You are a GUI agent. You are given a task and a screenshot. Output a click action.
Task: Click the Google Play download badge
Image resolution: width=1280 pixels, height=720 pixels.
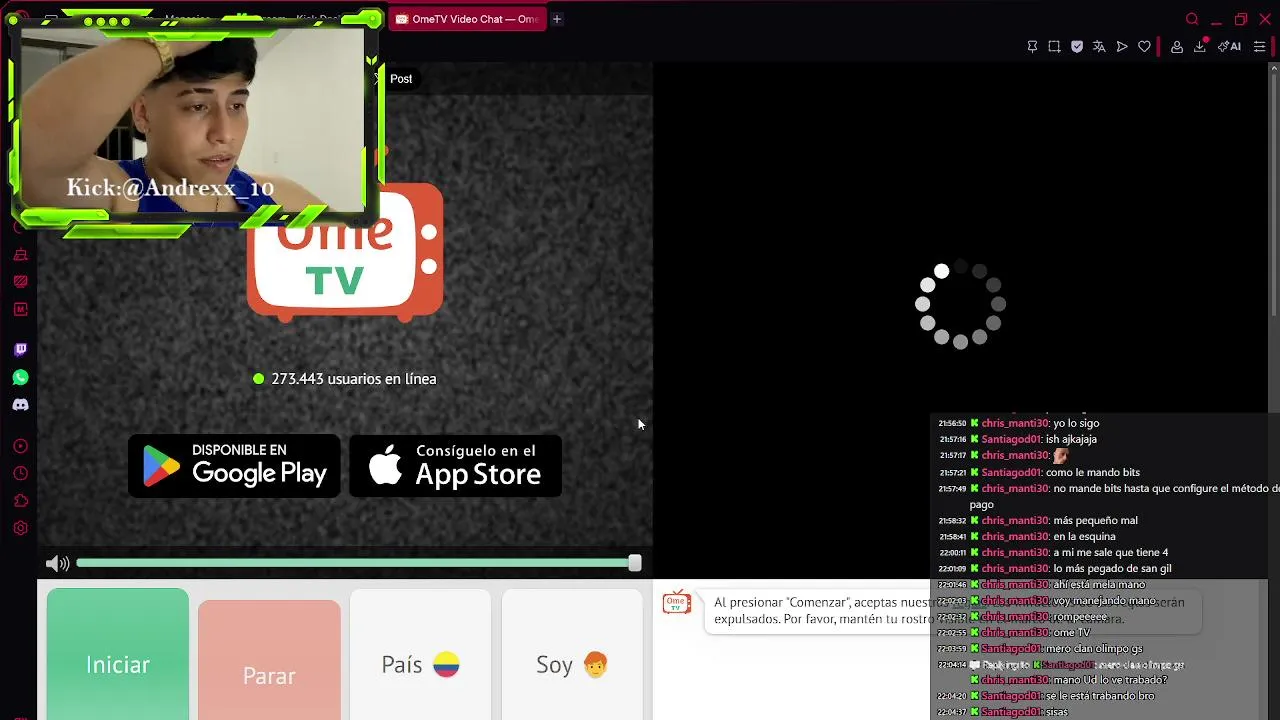pyautogui.click(x=234, y=466)
